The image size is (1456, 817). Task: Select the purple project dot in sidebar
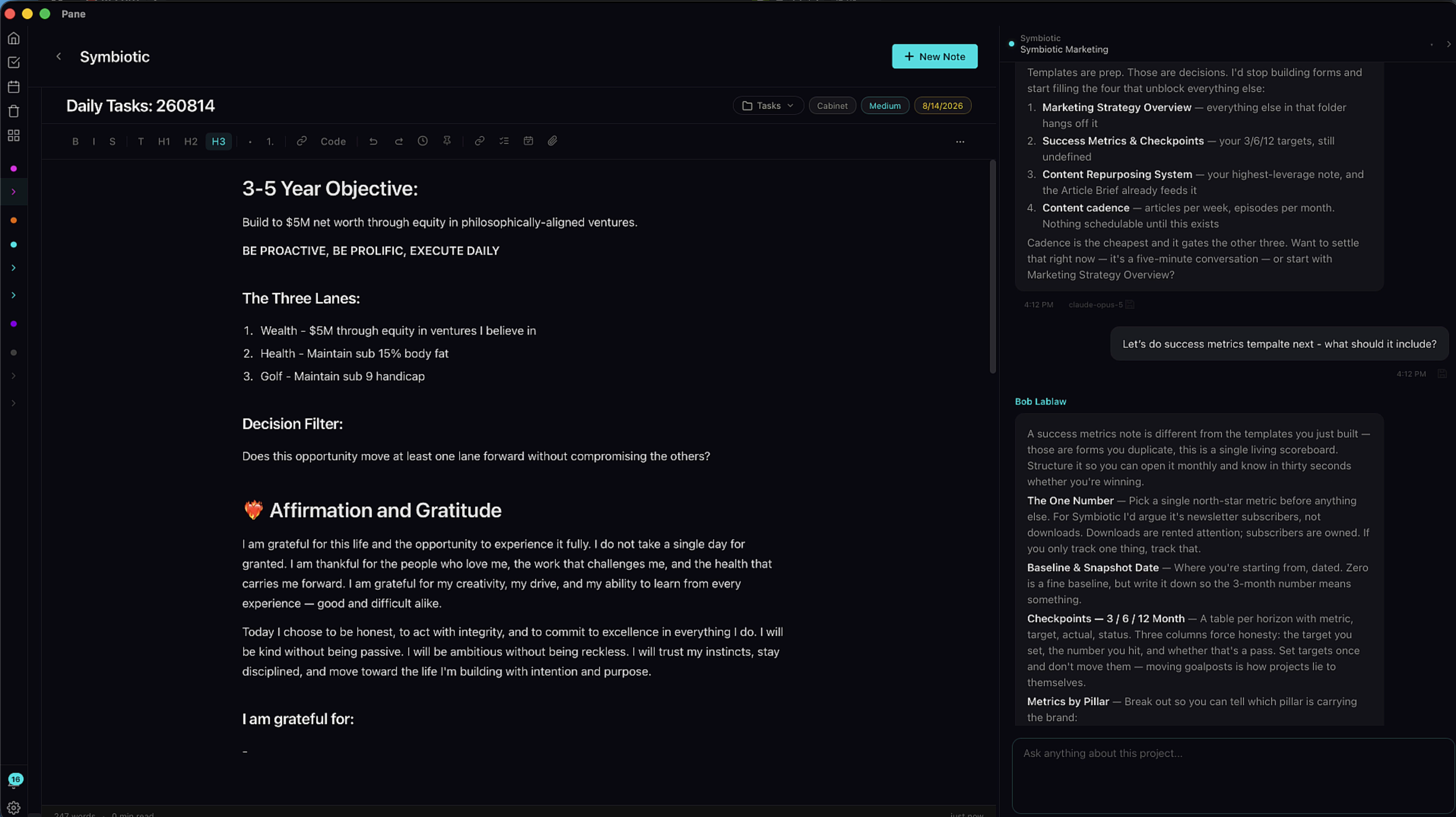click(14, 324)
